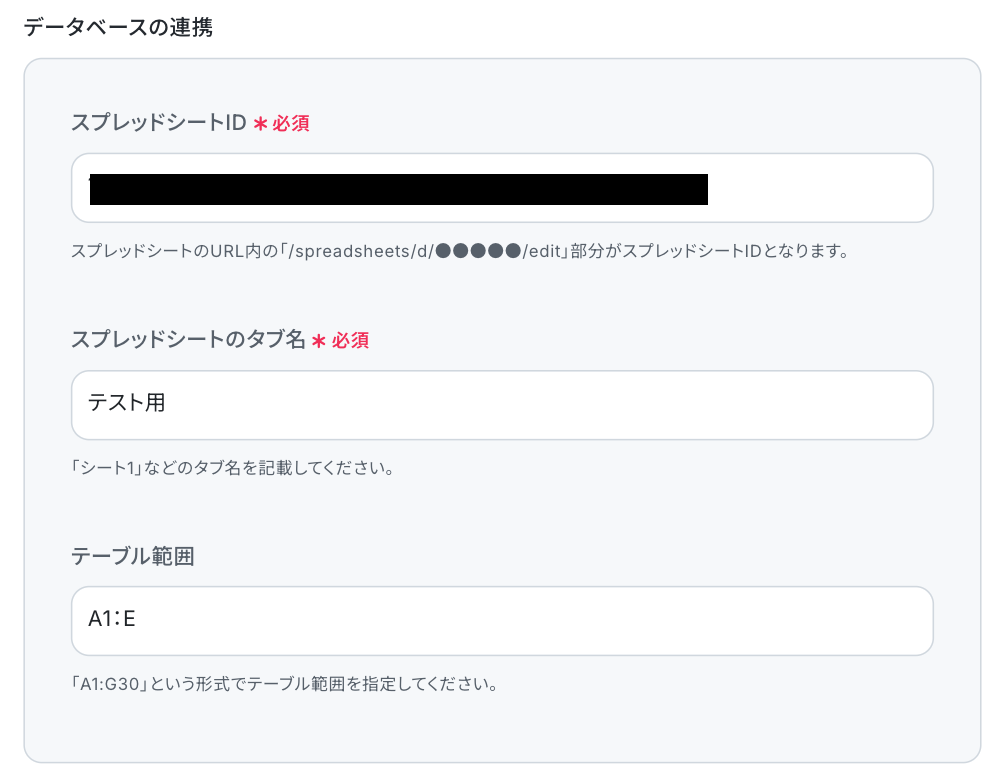Click the テーブル範囲 label text

(x=133, y=555)
